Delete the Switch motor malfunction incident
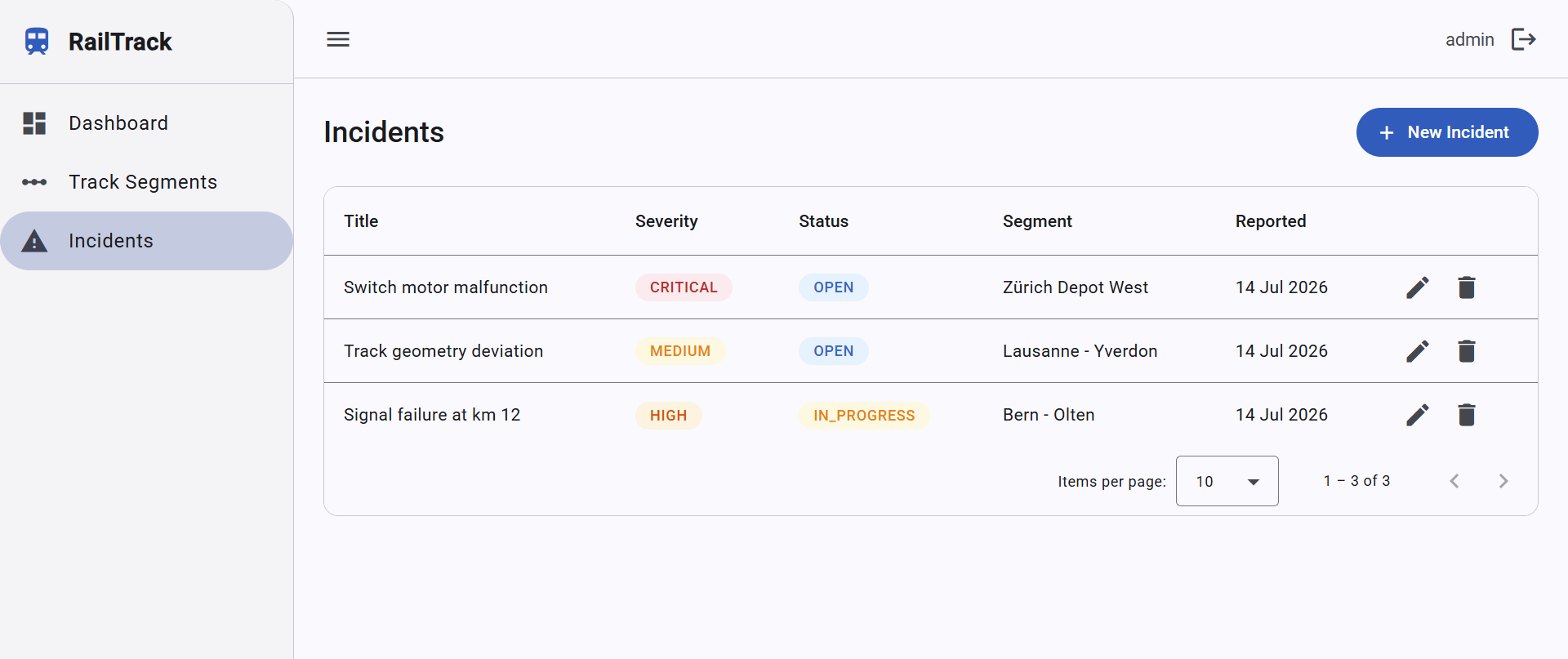The image size is (1568, 659). (1467, 287)
